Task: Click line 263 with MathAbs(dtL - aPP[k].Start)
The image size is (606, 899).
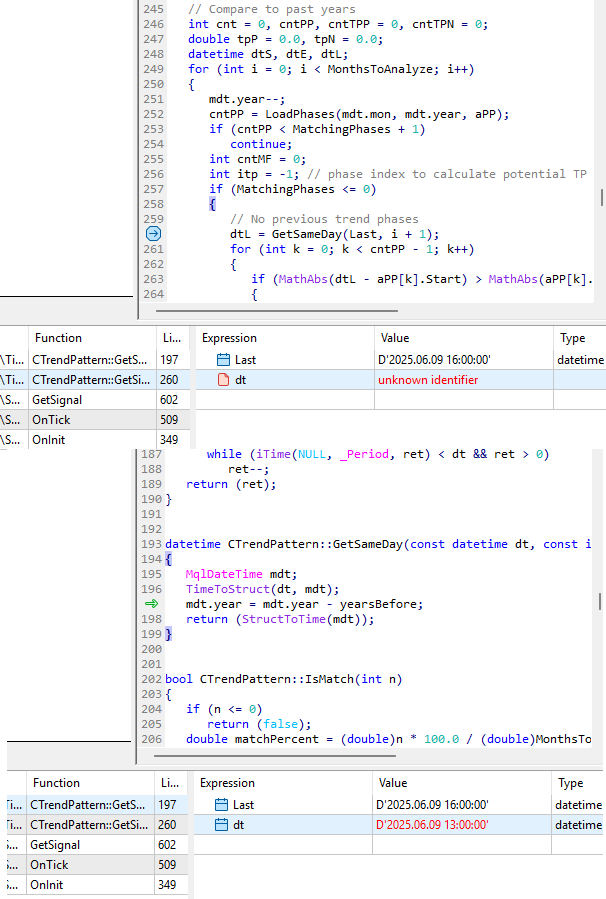Action: coord(421,279)
